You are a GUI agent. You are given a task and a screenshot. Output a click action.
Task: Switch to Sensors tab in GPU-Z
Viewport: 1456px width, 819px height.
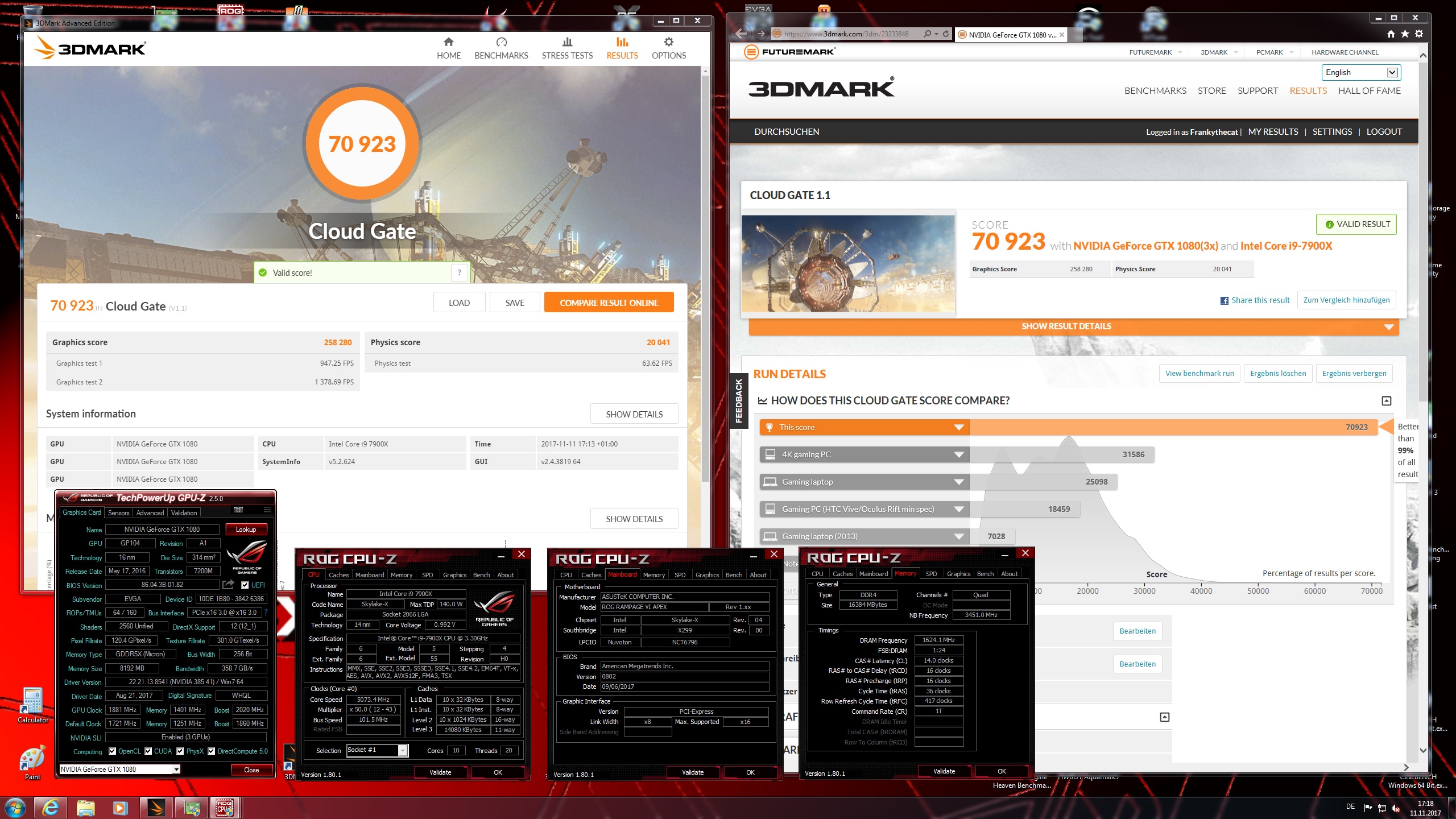[x=118, y=512]
